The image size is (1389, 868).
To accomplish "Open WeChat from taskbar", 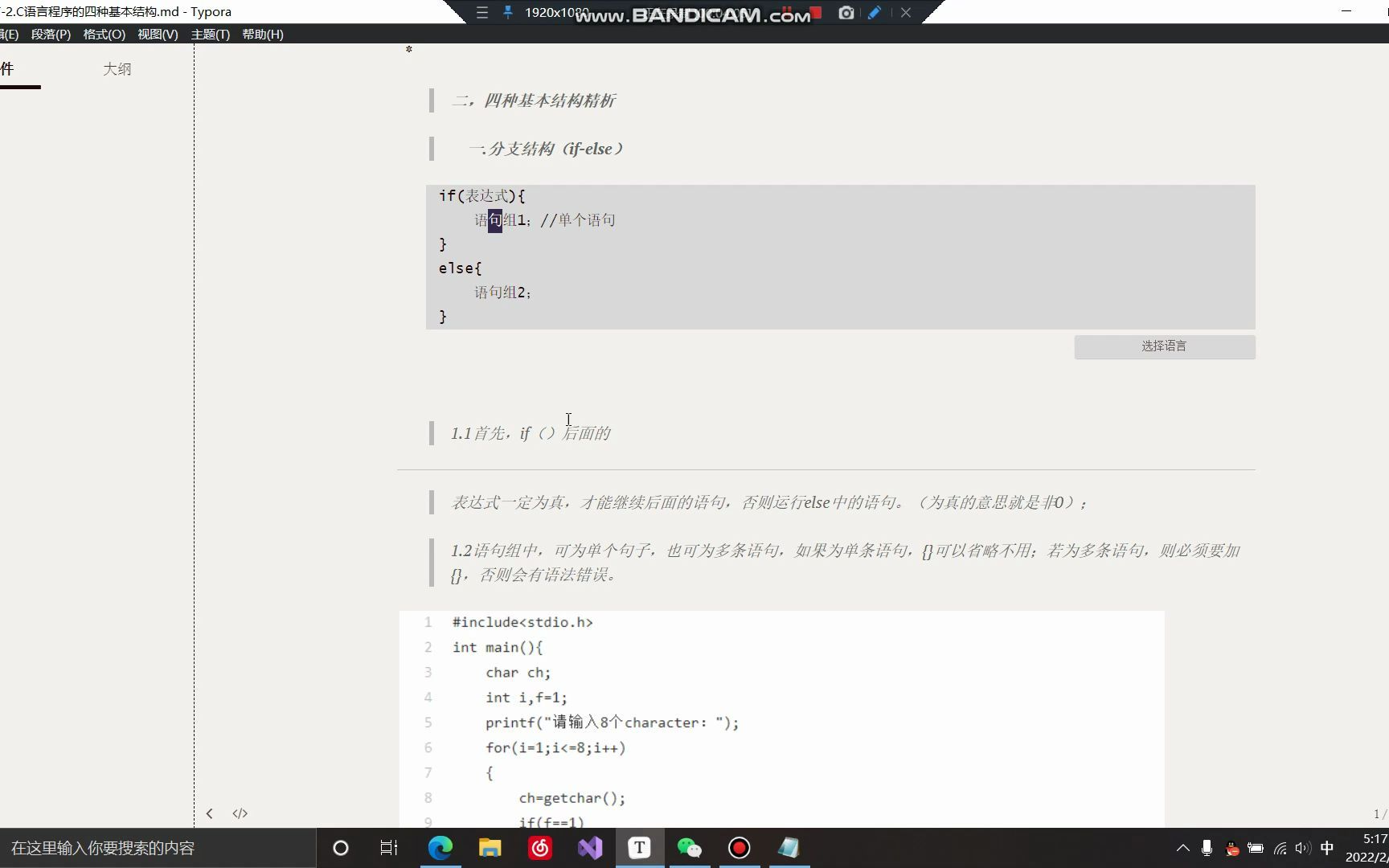I will [690, 848].
